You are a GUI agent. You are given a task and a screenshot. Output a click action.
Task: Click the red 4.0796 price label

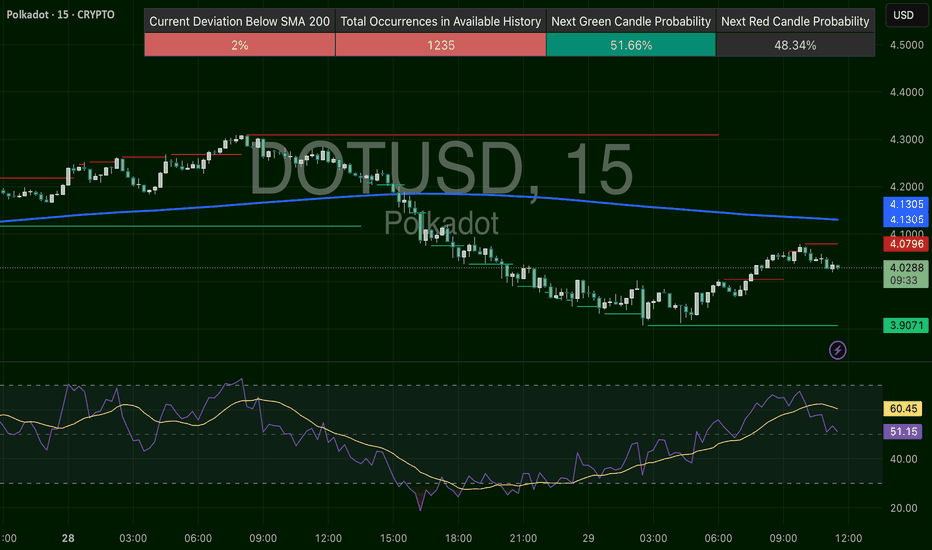tap(906, 244)
